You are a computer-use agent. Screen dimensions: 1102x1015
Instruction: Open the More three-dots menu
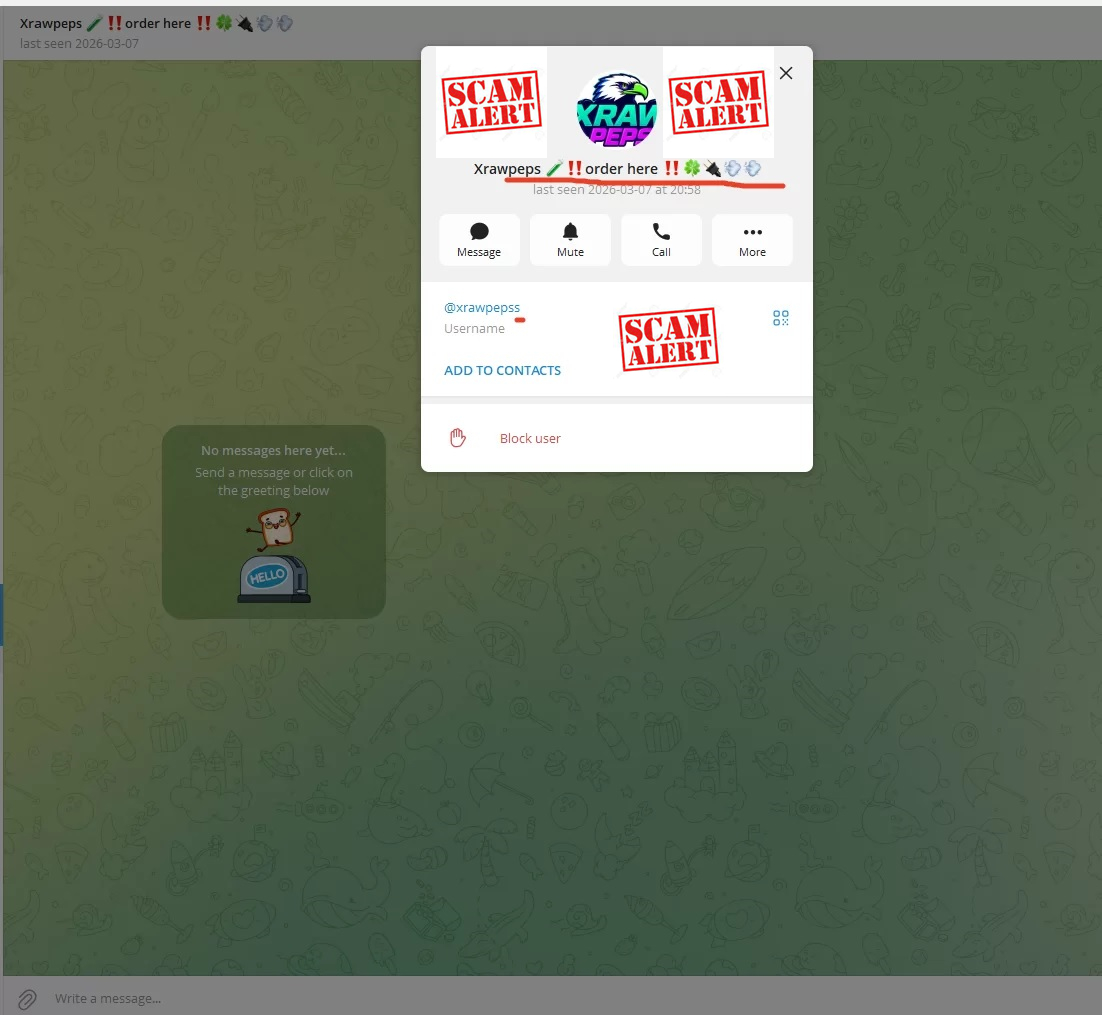click(x=752, y=232)
